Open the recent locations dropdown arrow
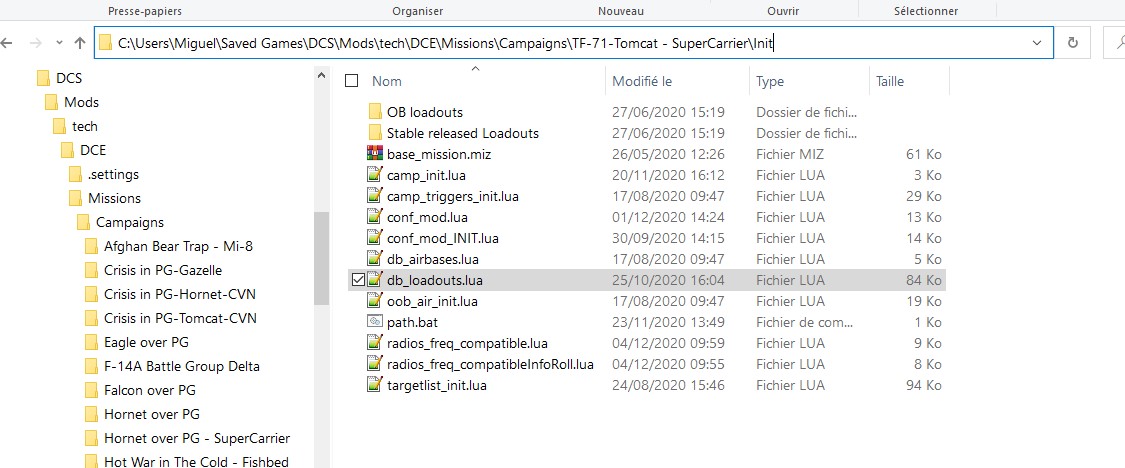This screenshot has height=468, width=1125. point(60,43)
